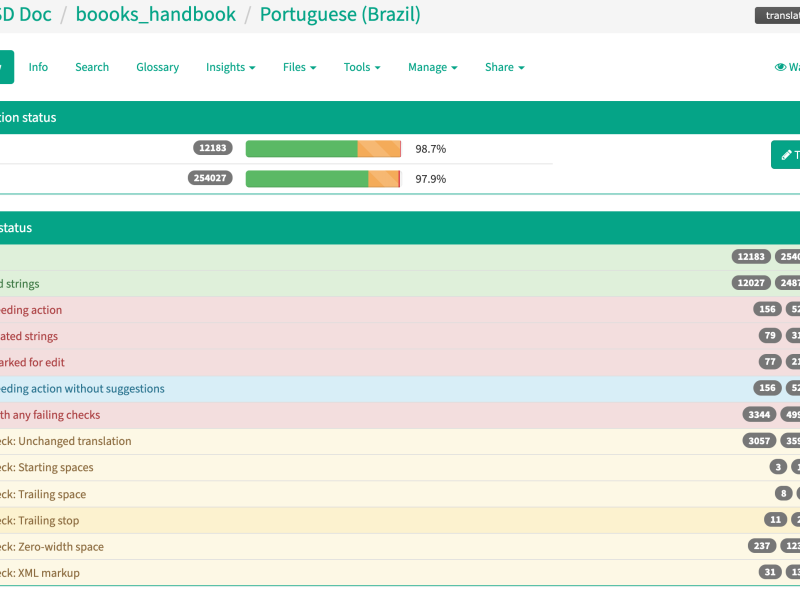Image resolution: width=800 pixels, height=600 pixels.
Task: Click the 98.7% progress bar
Action: pos(323,149)
